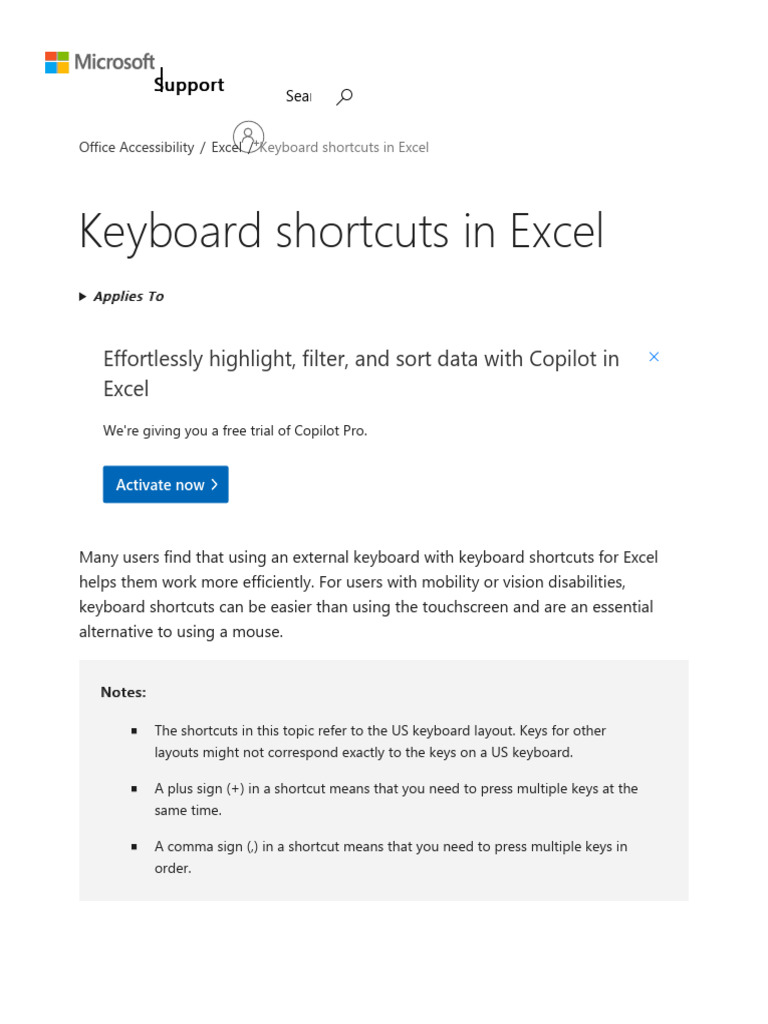Click into the Search input field
The height and width of the screenshot is (1024, 768).
298,96
